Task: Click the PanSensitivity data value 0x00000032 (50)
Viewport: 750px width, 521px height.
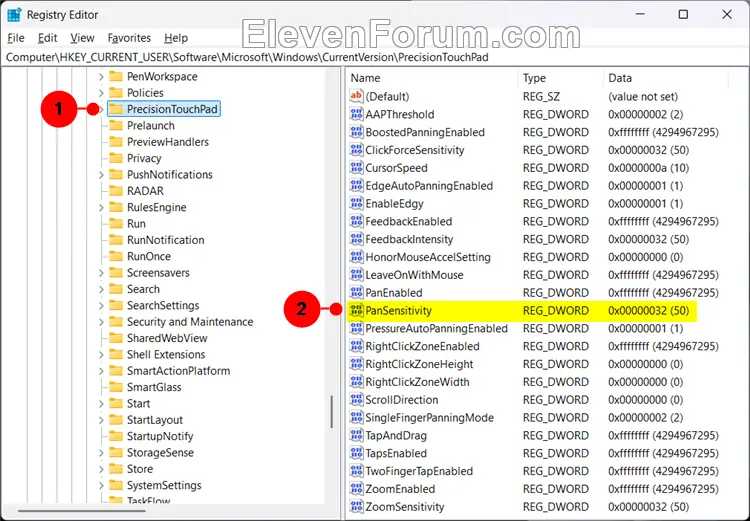Action: pyautogui.click(x=649, y=310)
